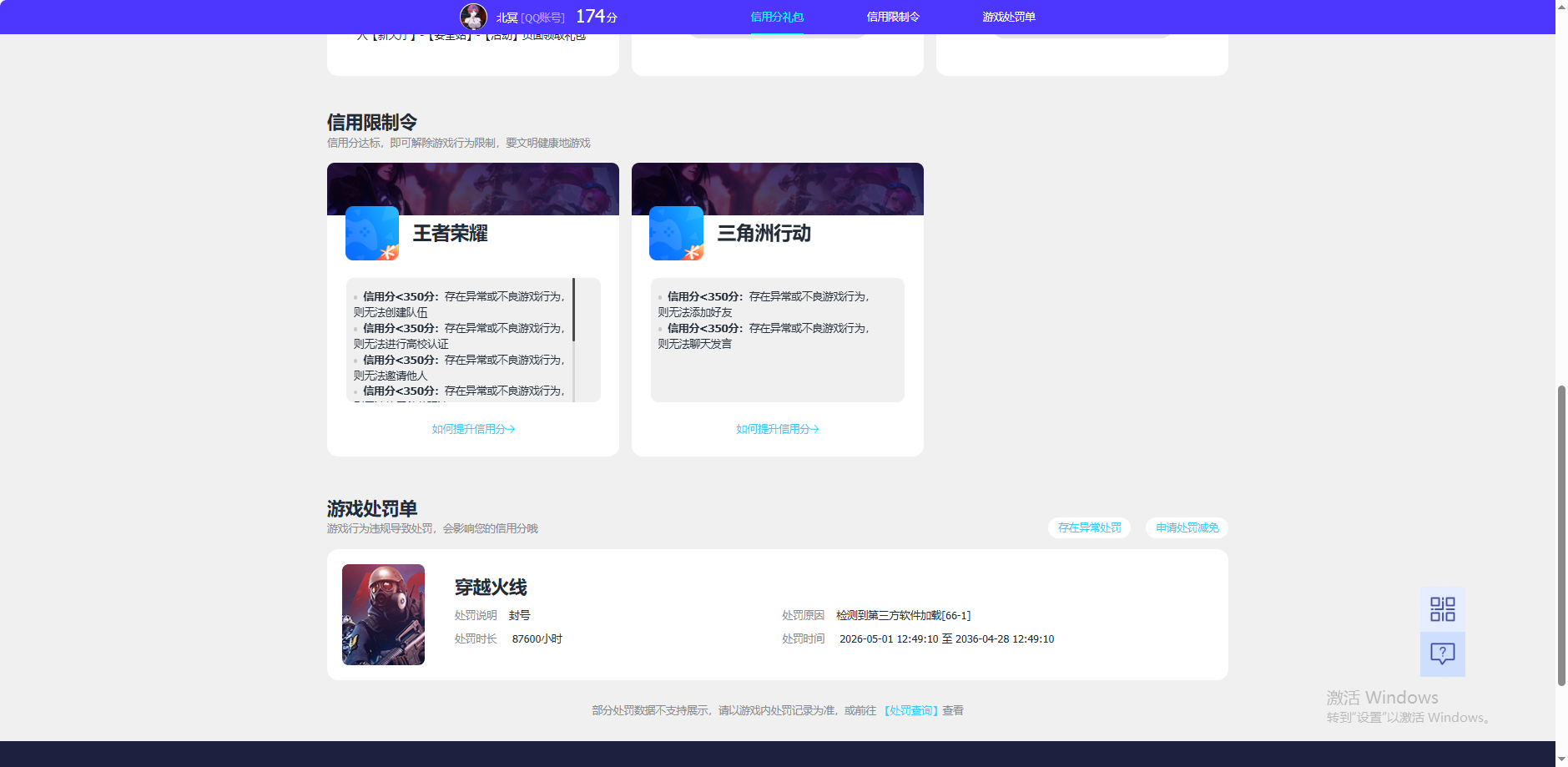Go to 游戏处罚单 tab
This screenshot has height=767, width=1568.
point(1009,17)
